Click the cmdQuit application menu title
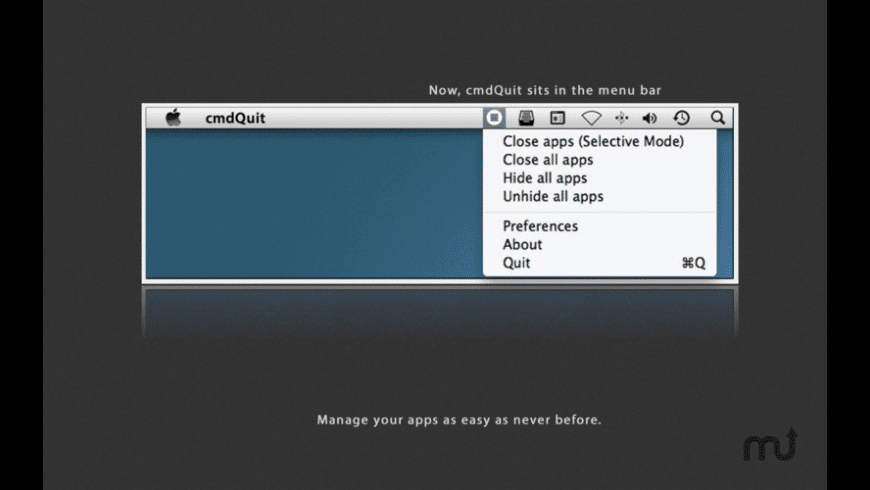 click(x=235, y=118)
